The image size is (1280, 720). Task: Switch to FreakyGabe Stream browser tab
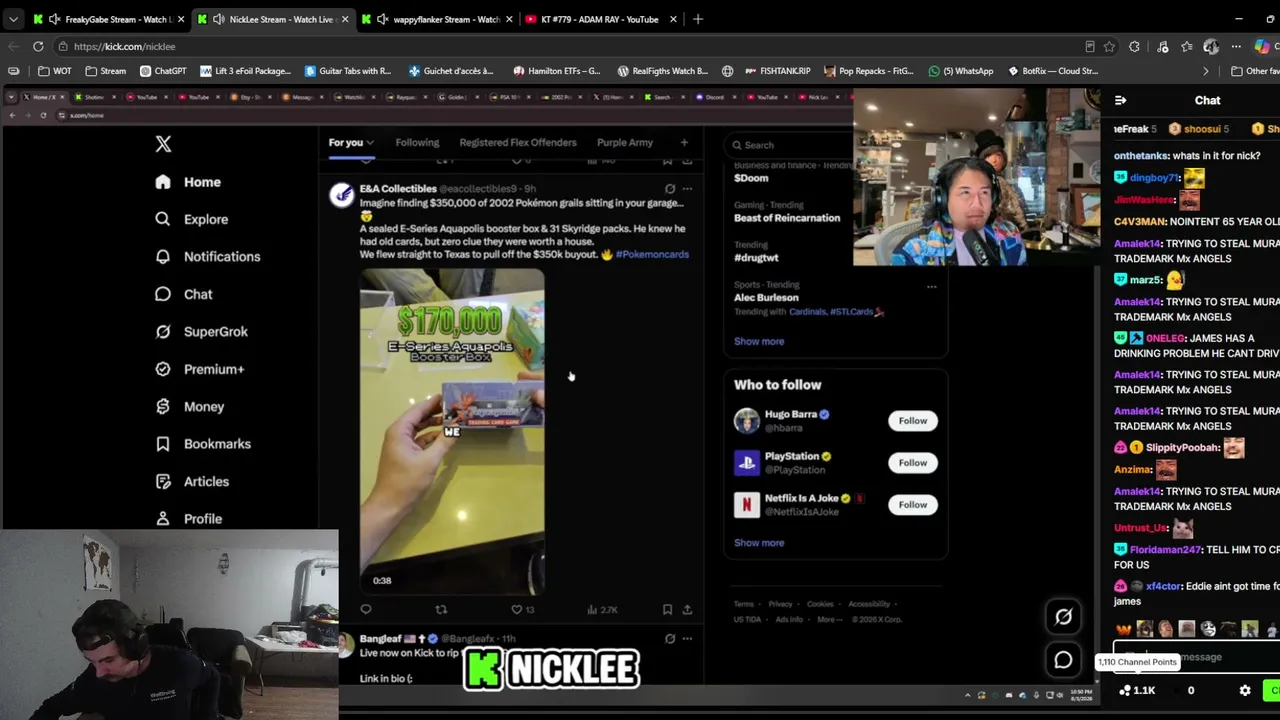108,19
